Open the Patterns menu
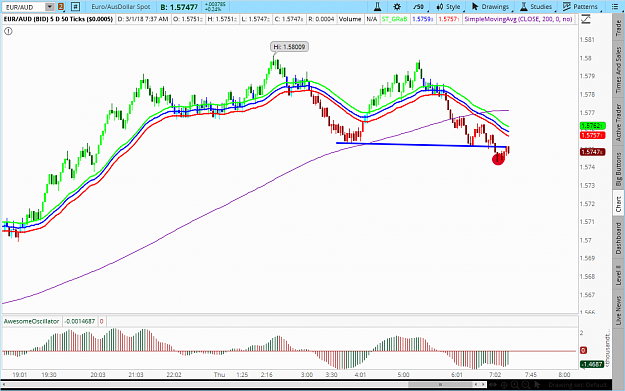625x391 pixels. [580, 7]
